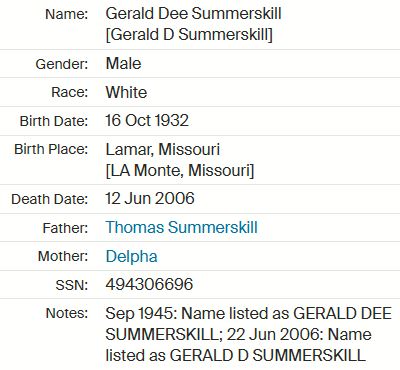The width and height of the screenshot is (400, 370).
Task: Click the Notes text about Sep 1945
Action: [x=249, y=335]
